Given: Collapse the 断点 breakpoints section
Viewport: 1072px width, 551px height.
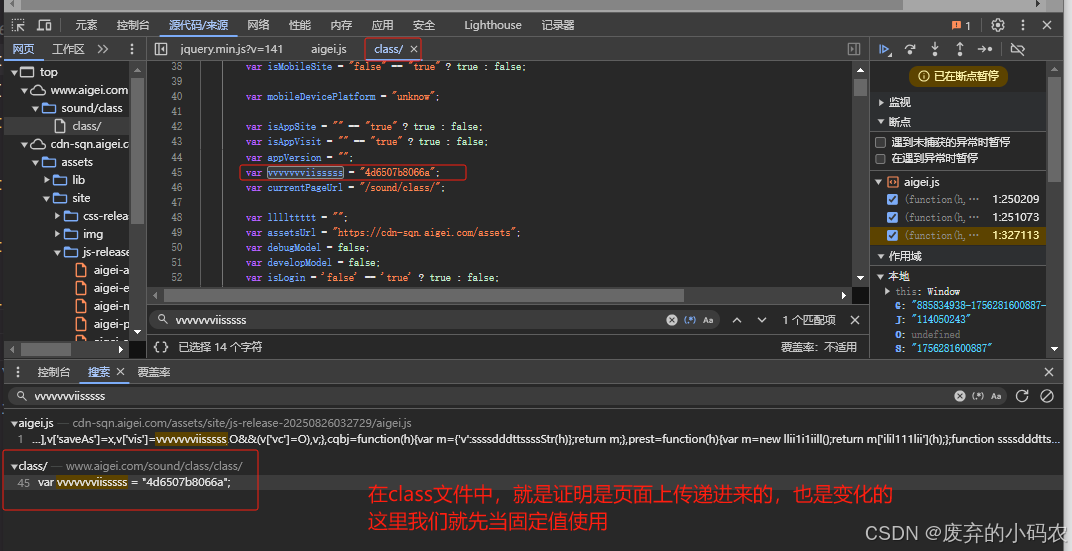Looking at the screenshot, I should pyautogui.click(x=881, y=122).
